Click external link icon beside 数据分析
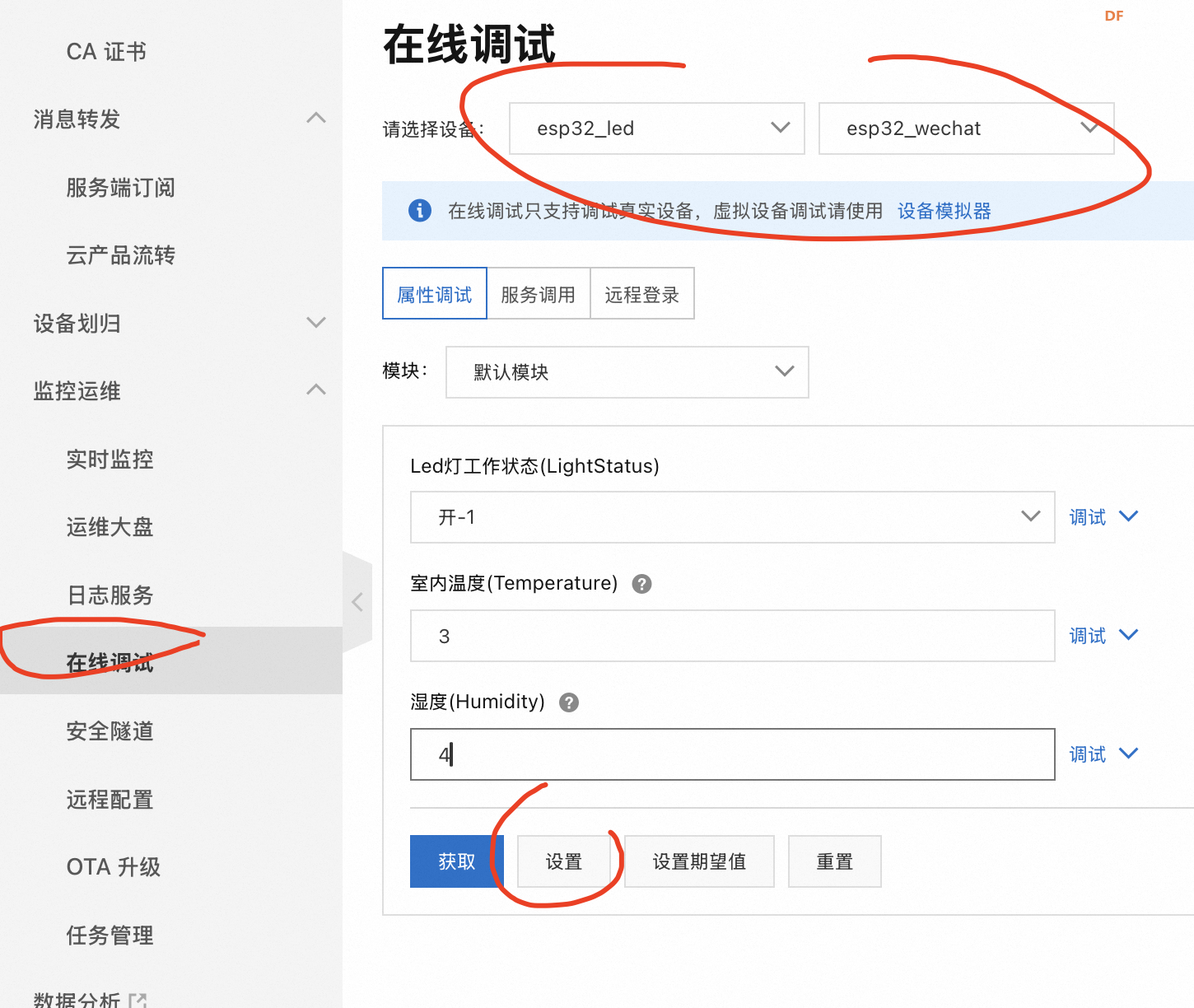 pyautogui.click(x=138, y=1001)
